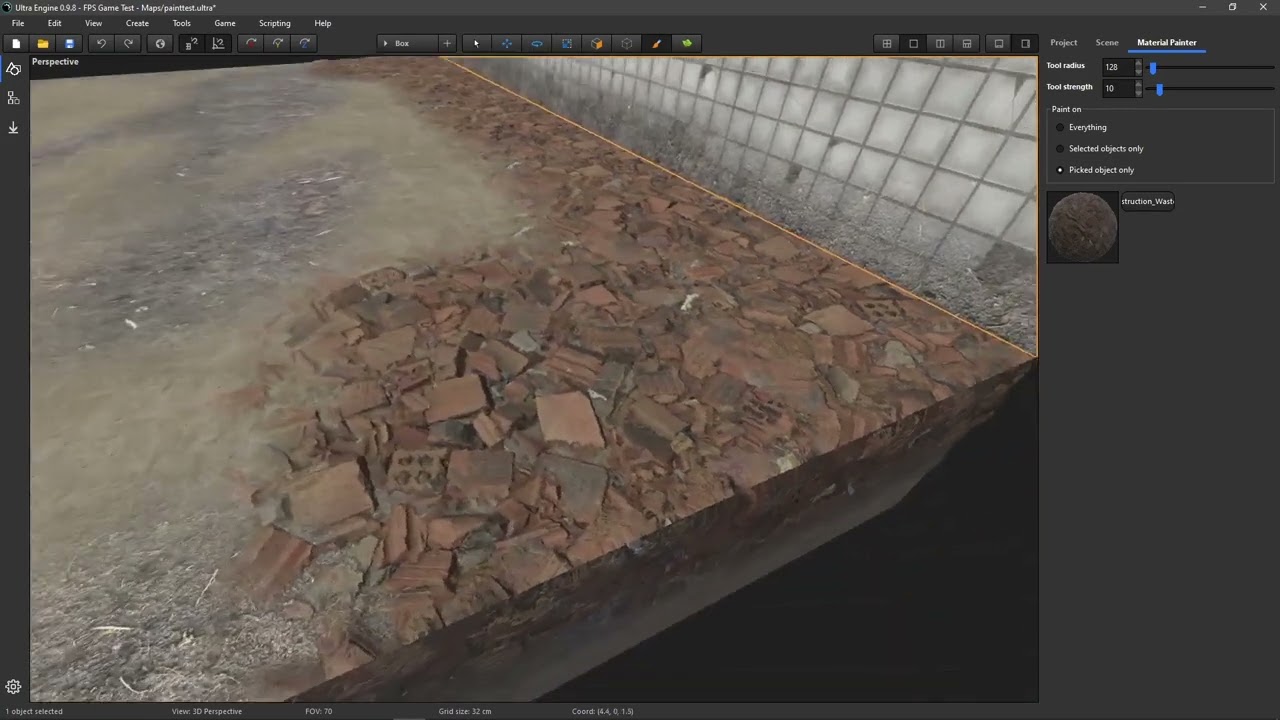Click the hierarchy icon in the left sidebar

(x=13, y=98)
